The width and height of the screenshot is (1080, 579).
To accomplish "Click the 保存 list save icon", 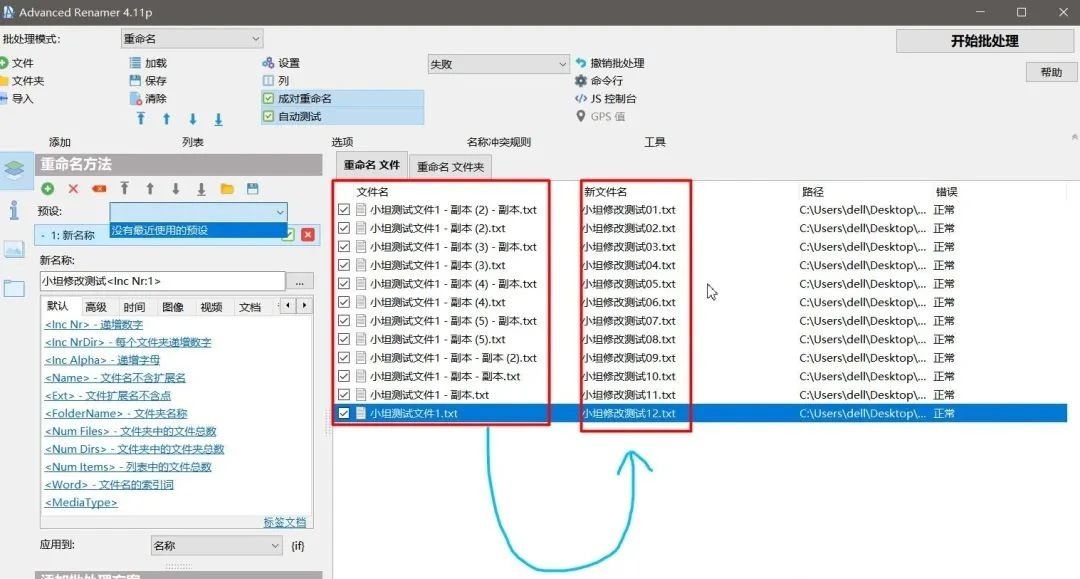I will point(135,81).
